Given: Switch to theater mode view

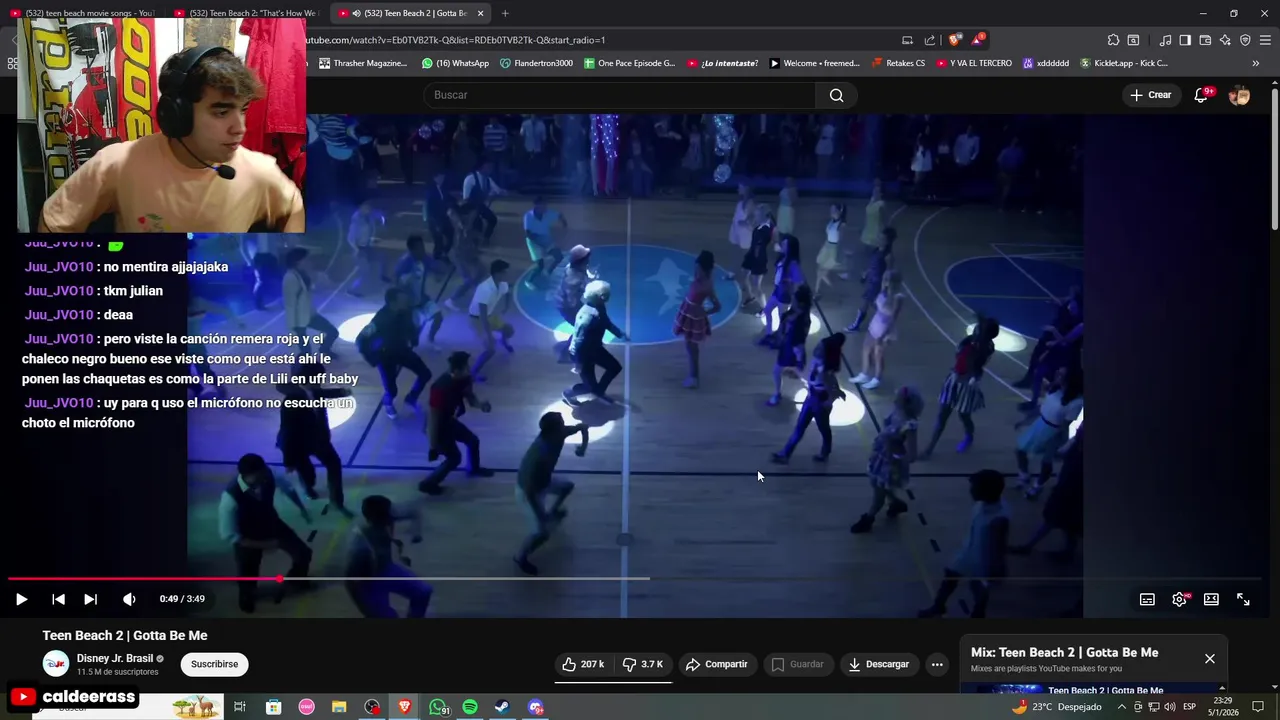Looking at the screenshot, I should tap(1211, 599).
